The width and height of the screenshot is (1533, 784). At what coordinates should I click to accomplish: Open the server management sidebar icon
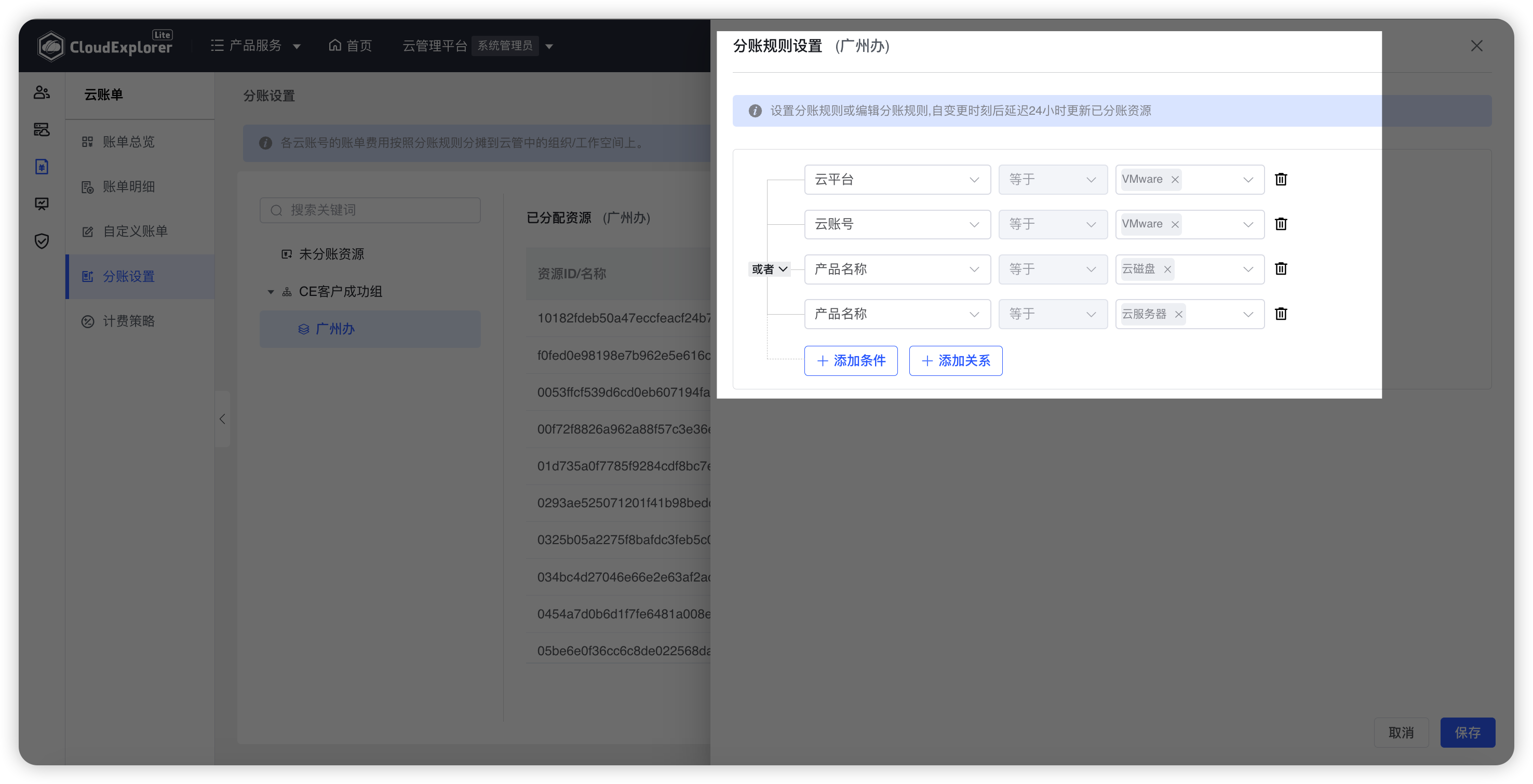[x=42, y=129]
